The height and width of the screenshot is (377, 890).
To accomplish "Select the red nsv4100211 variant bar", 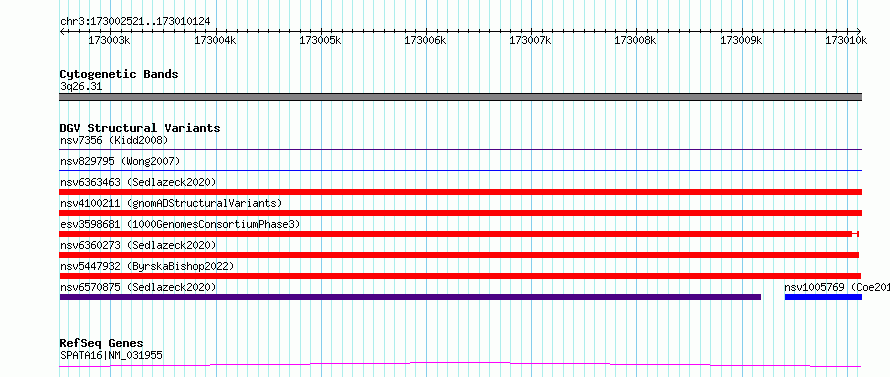I will [x=460, y=213].
